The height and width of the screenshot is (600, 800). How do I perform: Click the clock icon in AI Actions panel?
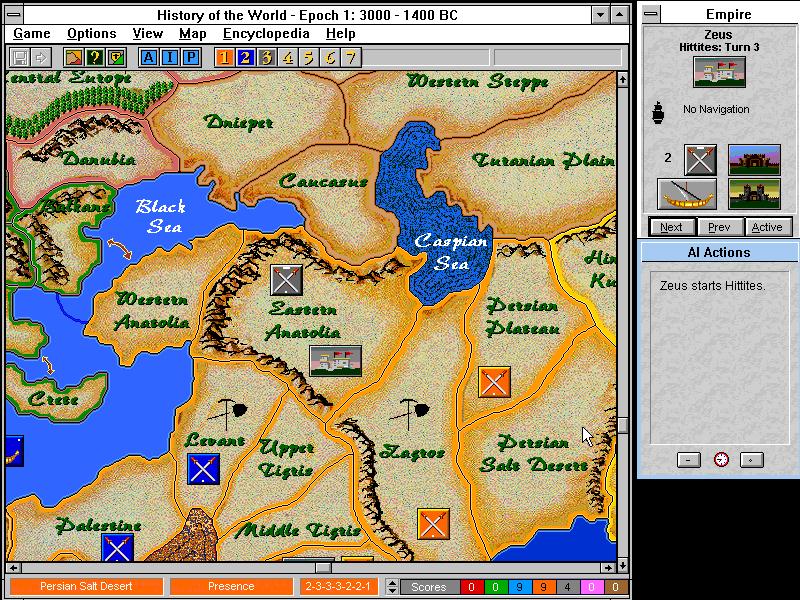pyautogui.click(x=720, y=460)
